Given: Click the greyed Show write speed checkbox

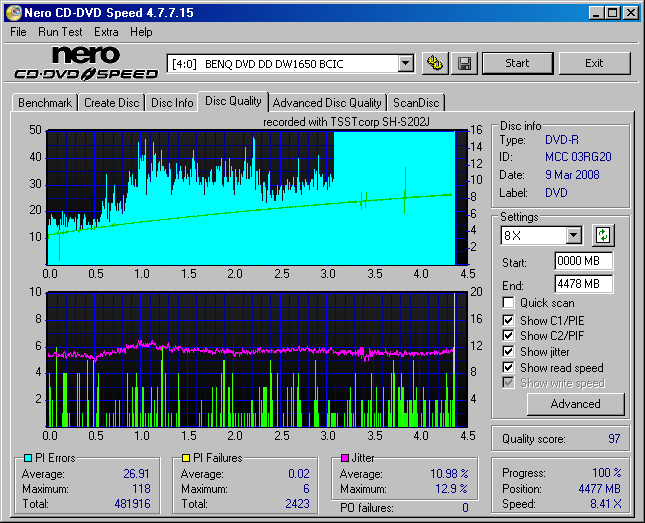Looking at the screenshot, I should (x=508, y=383).
